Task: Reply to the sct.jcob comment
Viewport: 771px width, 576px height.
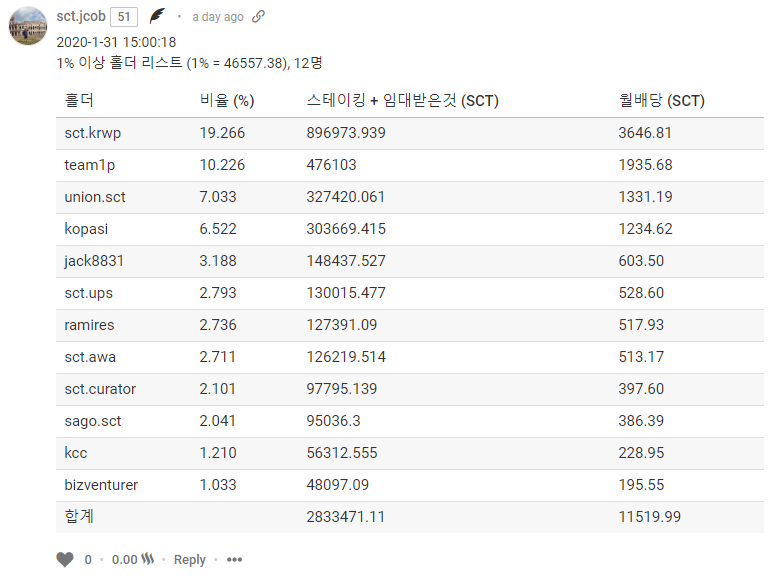Action: coord(189,560)
